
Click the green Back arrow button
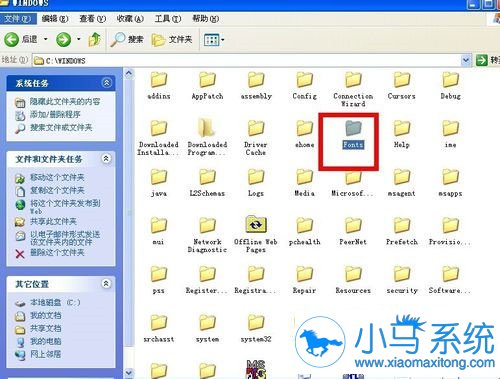[x=11, y=40]
